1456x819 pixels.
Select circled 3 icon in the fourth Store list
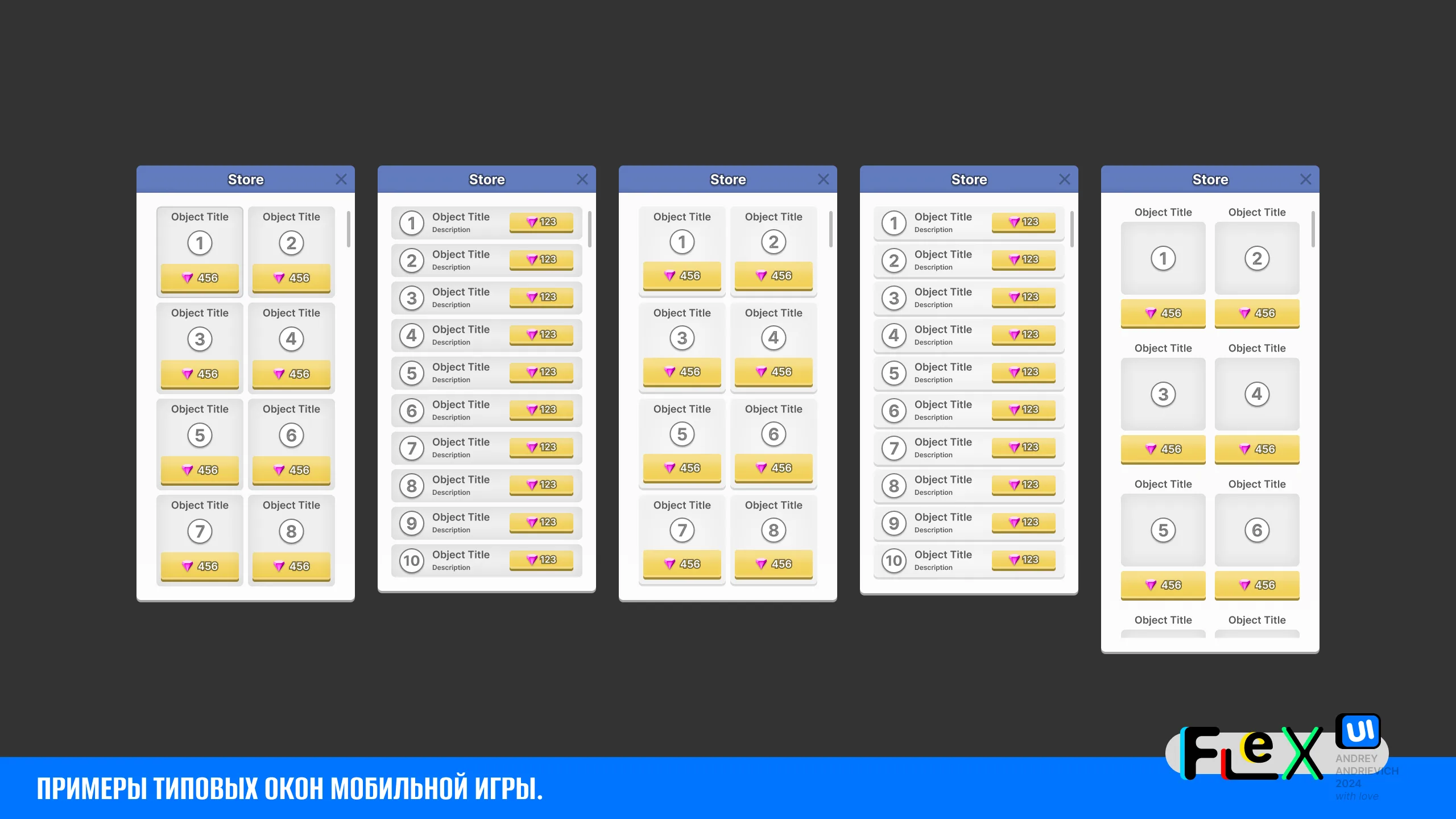coord(894,298)
